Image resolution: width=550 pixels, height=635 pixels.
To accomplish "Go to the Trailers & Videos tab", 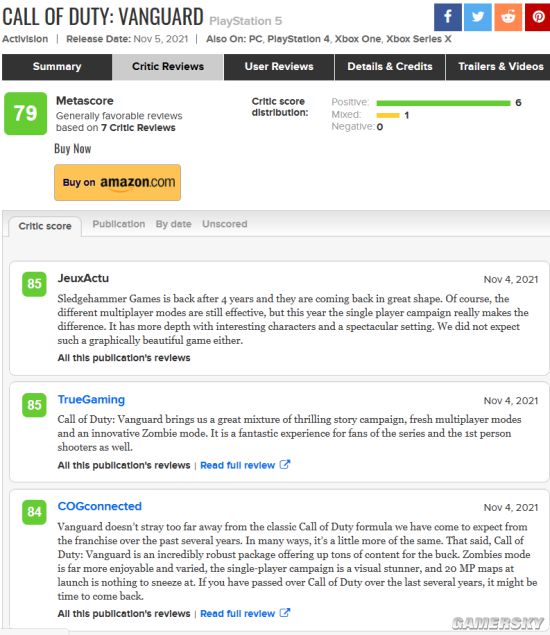I will (x=501, y=67).
